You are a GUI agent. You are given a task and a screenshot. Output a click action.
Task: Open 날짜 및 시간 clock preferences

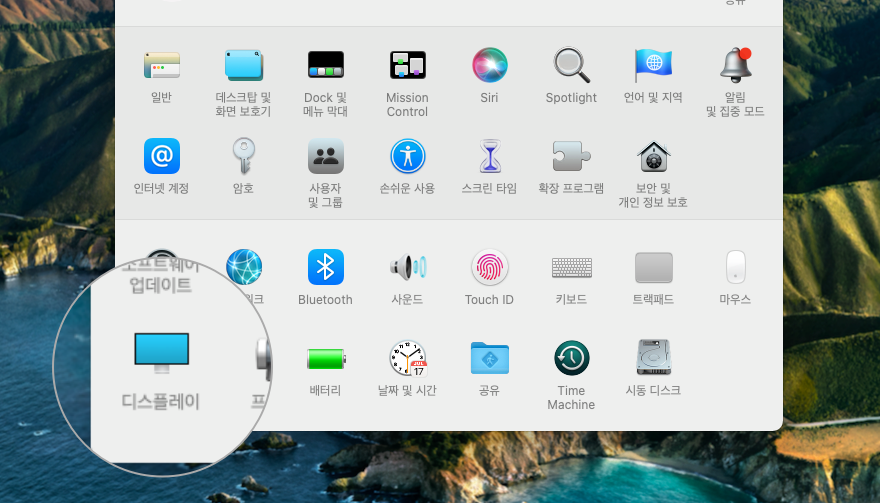point(407,358)
